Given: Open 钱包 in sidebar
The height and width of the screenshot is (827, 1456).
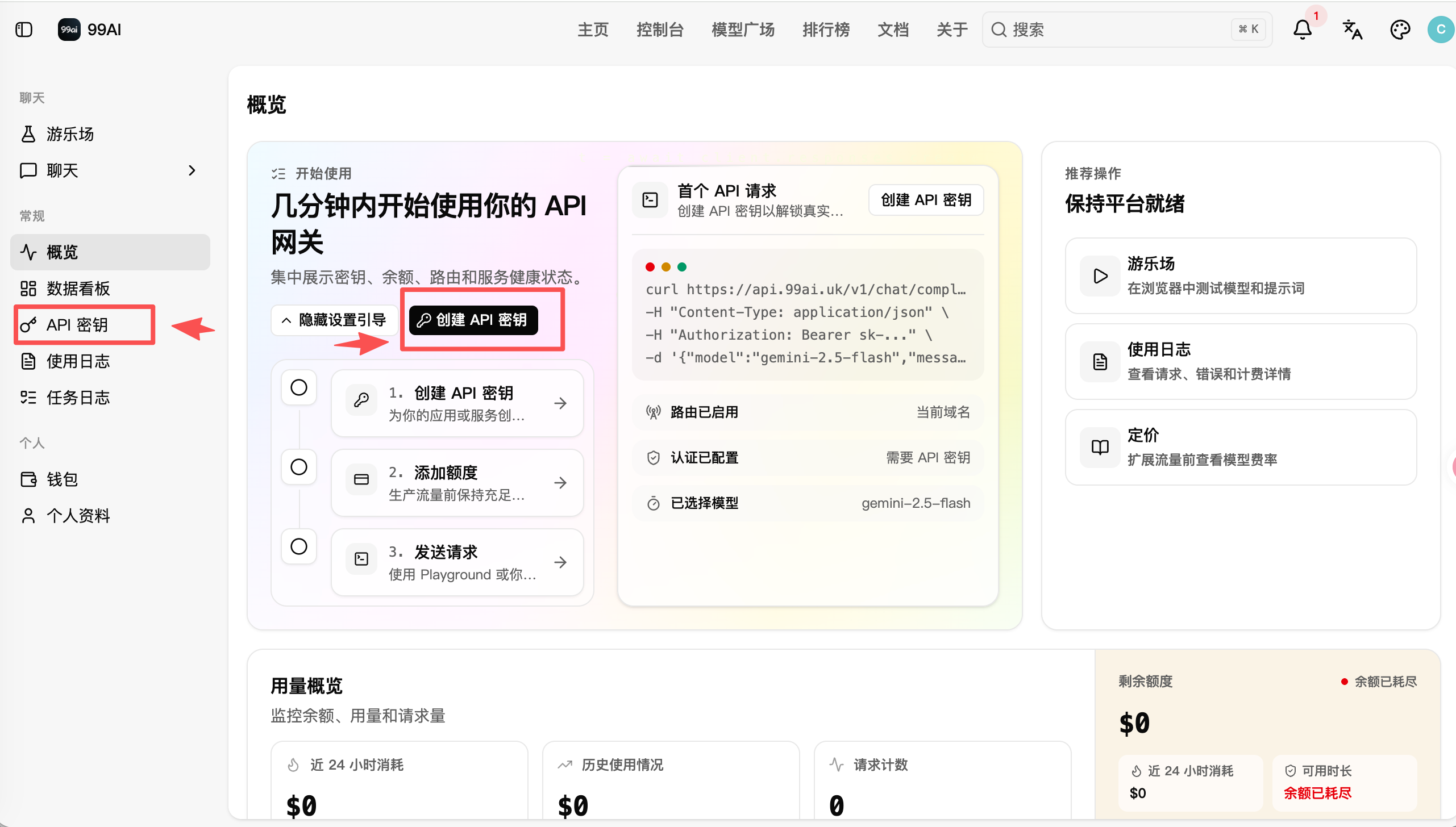Looking at the screenshot, I should point(110,479).
